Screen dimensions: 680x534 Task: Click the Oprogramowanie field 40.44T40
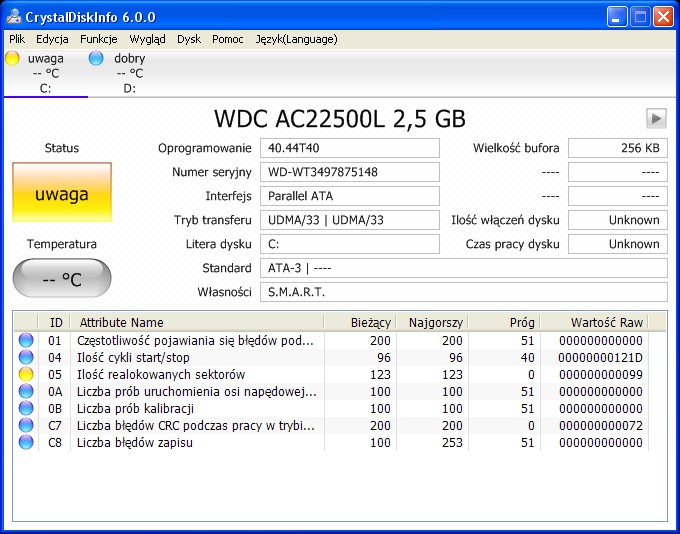350,148
